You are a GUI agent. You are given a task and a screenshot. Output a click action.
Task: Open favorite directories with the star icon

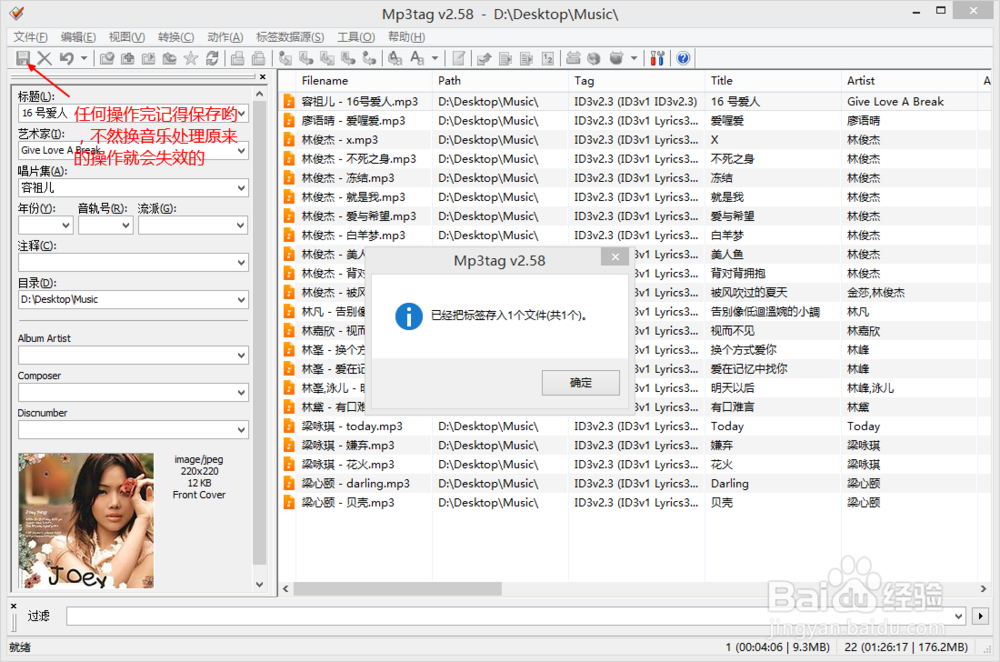(191, 59)
